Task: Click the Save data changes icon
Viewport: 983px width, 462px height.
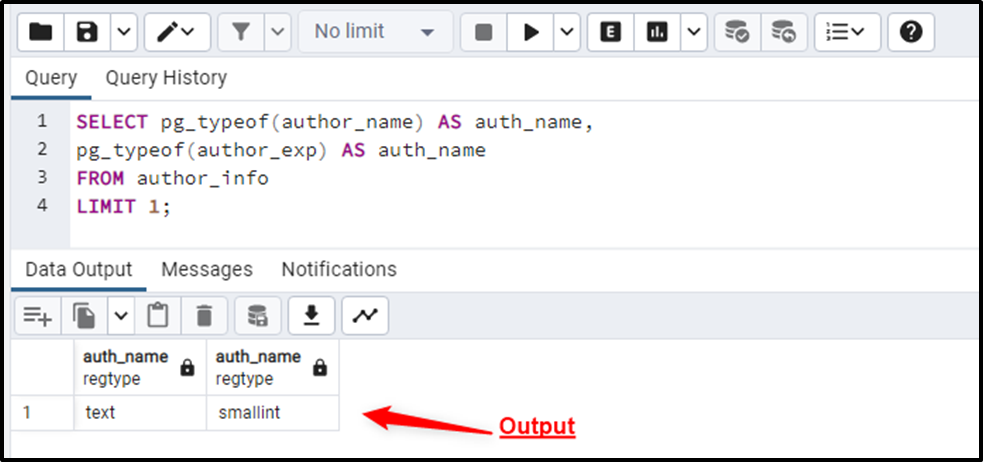Action: 258,315
